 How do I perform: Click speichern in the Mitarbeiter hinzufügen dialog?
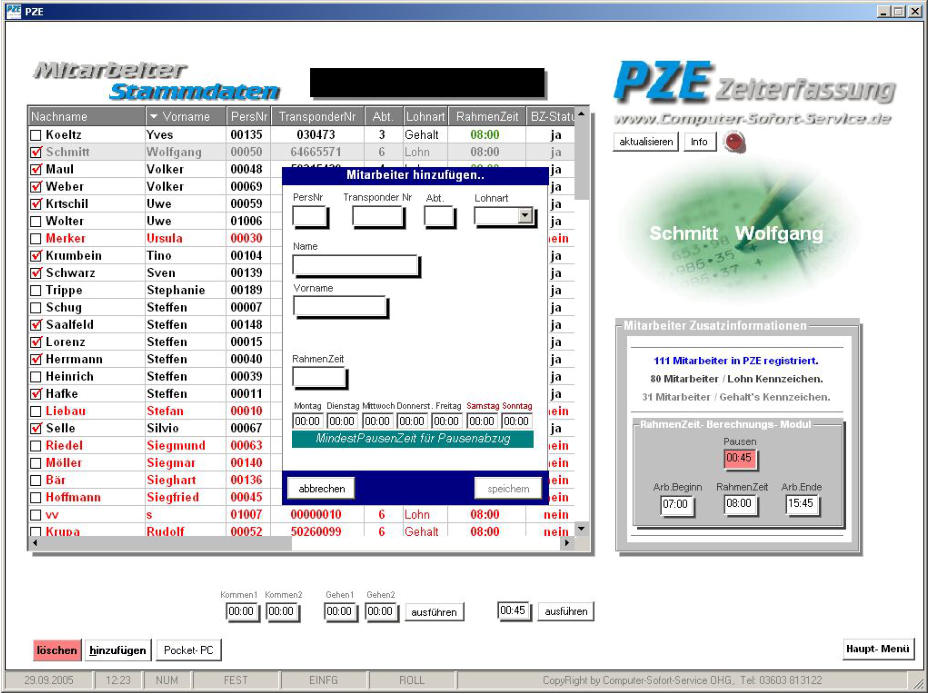click(508, 488)
